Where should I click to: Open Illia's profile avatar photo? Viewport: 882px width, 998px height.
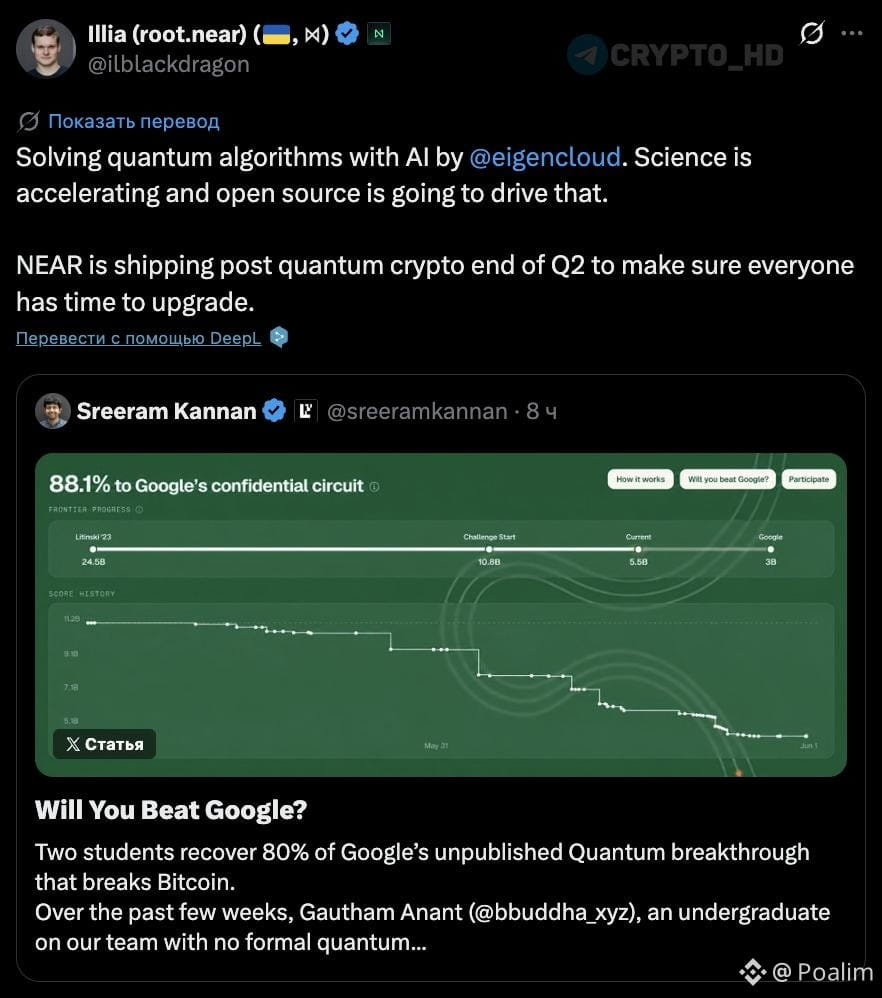click(45, 48)
